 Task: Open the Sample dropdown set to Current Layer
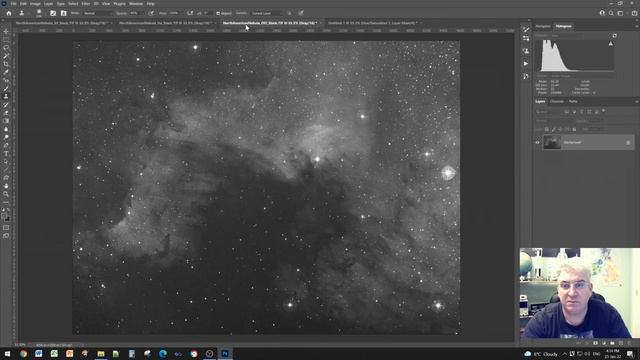pos(266,13)
